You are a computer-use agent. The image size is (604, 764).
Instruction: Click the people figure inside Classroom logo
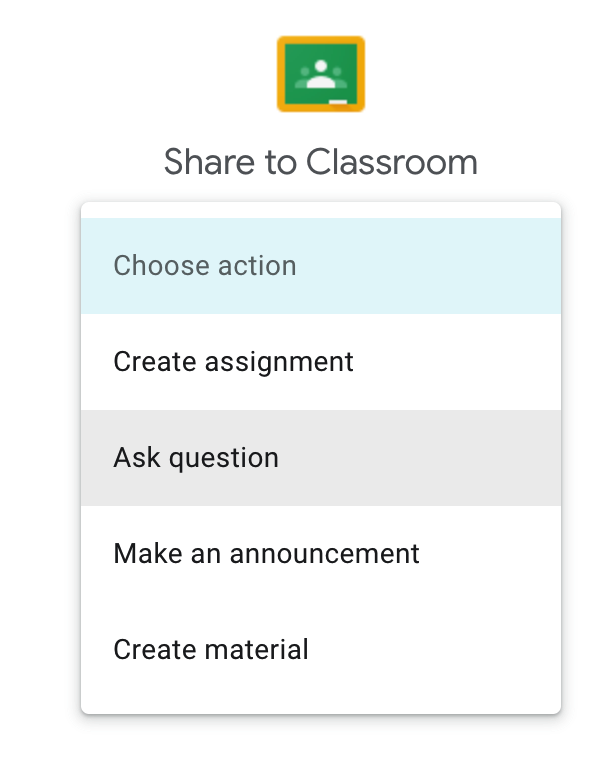pyautogui.click(x=321, y=74)
